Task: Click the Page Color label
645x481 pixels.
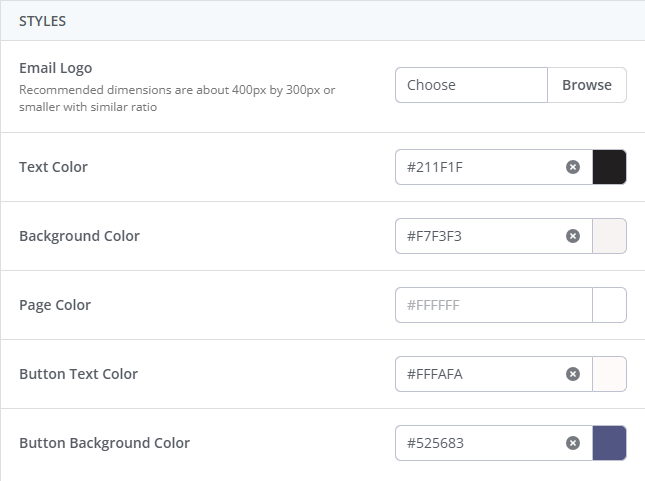Action: [x=55, y=305]
